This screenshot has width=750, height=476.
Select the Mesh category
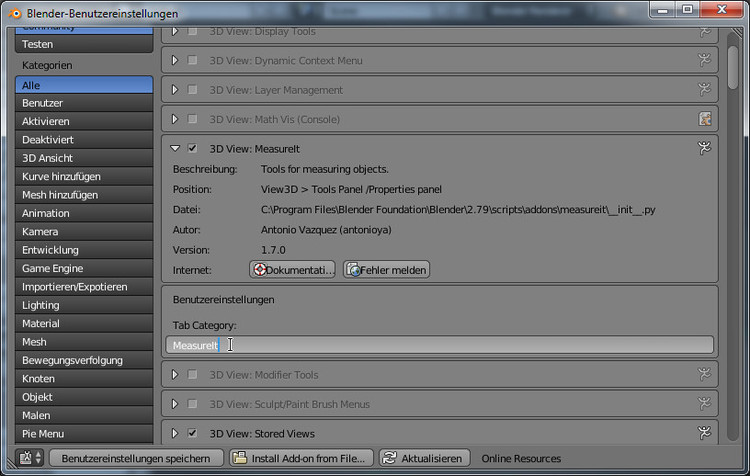(x=84, y=342)
